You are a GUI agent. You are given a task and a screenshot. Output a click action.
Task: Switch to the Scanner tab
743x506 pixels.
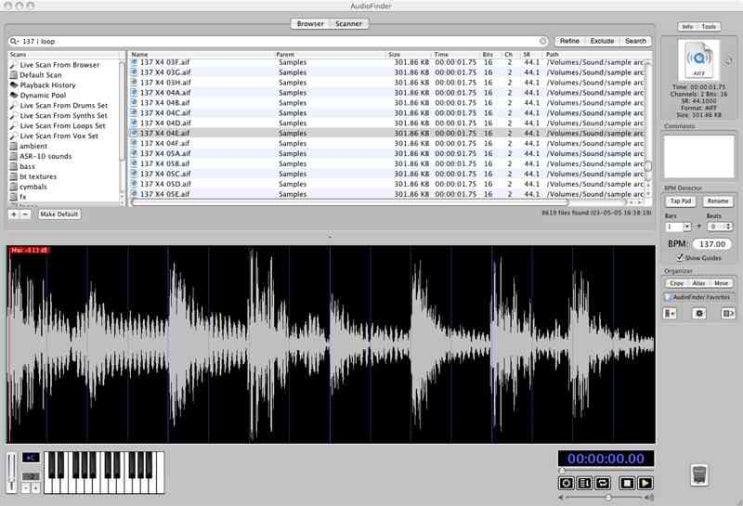point(349,23)
